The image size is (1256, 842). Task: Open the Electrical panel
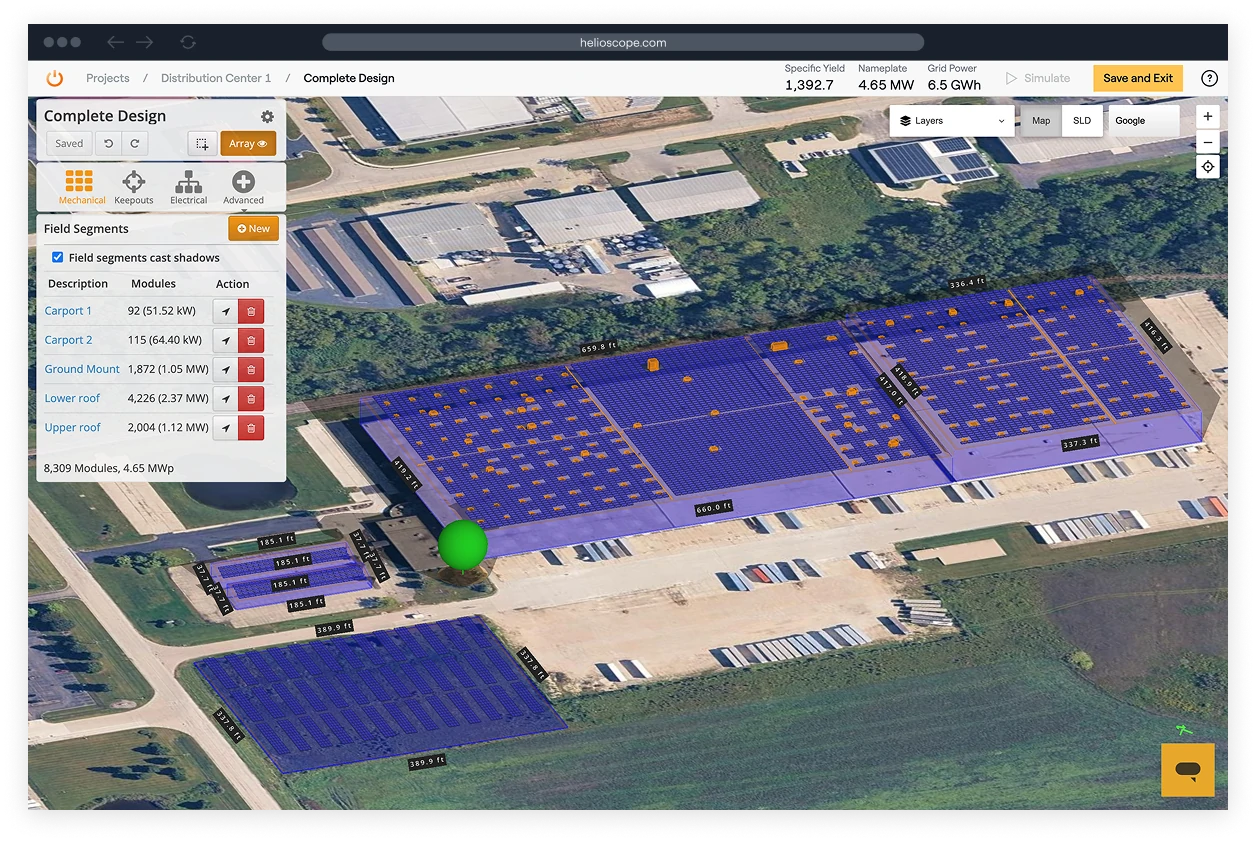pos(188,186)
